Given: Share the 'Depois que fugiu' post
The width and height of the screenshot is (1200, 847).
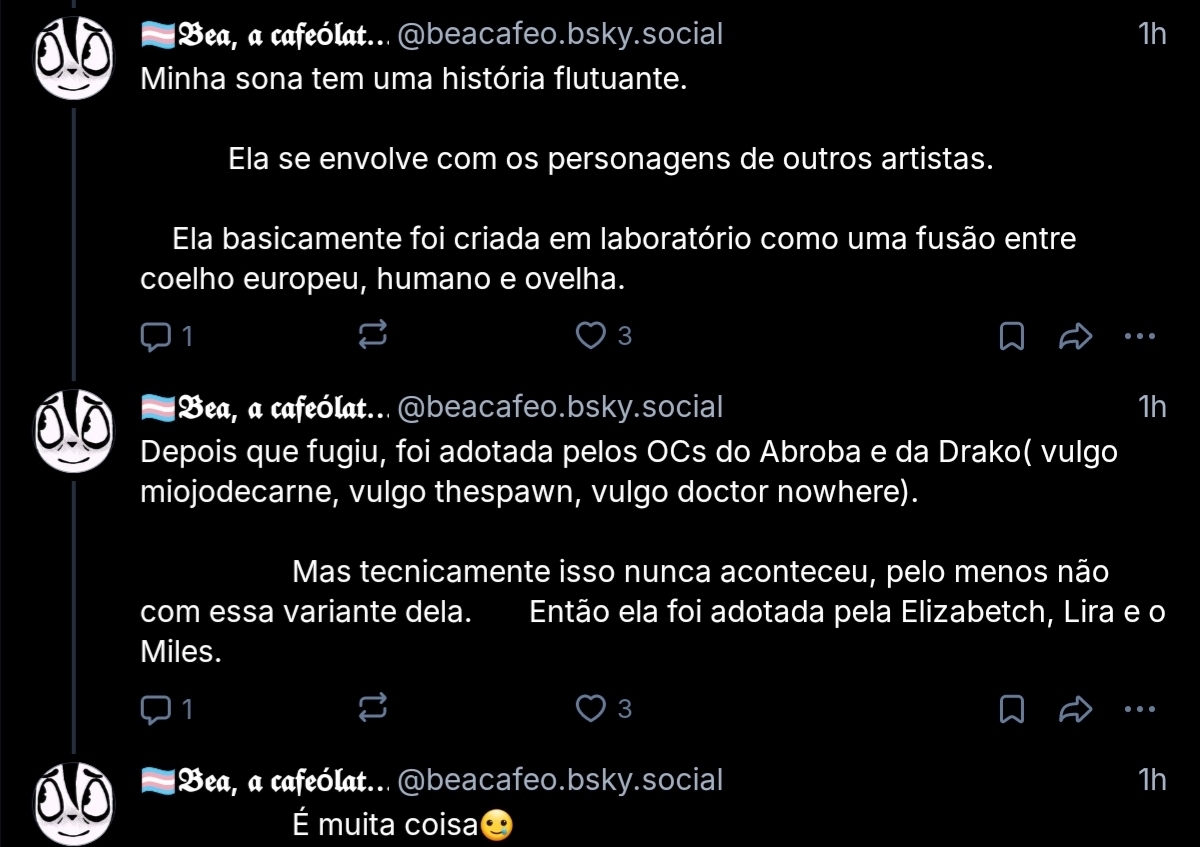Looking at the screenshot, I should pos(1074,710).
